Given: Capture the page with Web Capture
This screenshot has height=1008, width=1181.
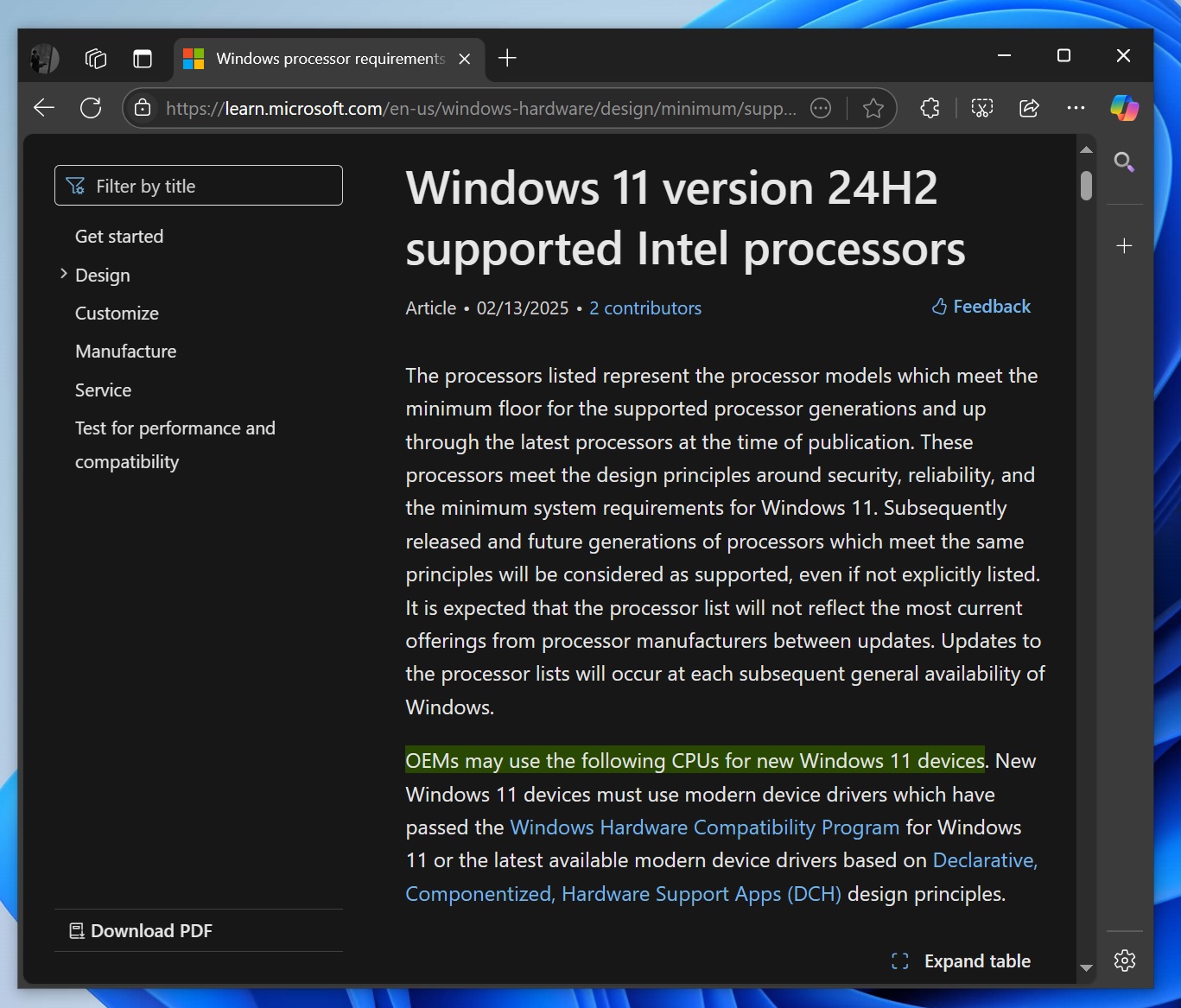Looking at the screenshot, I should [x=981, y=108].
